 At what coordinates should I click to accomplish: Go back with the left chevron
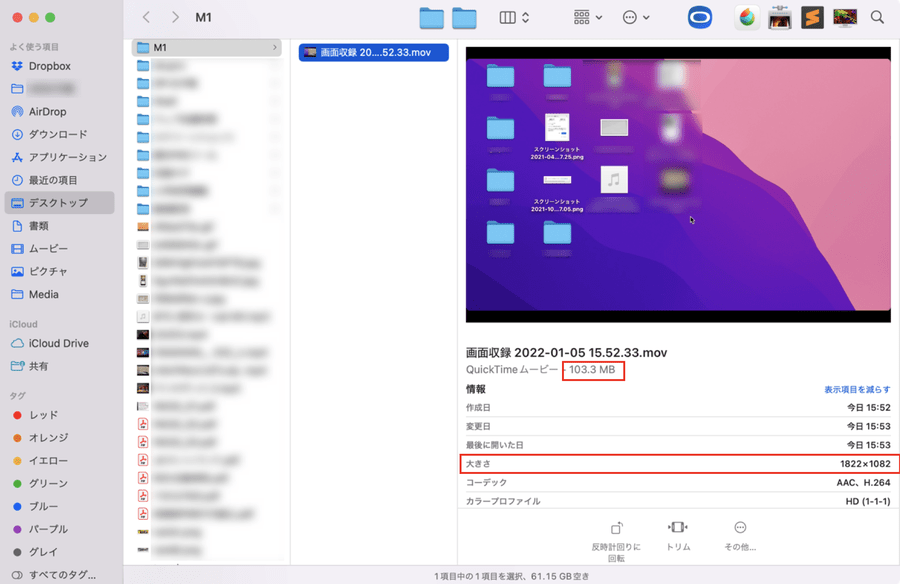pyautogui.click(x=146, y=17)
